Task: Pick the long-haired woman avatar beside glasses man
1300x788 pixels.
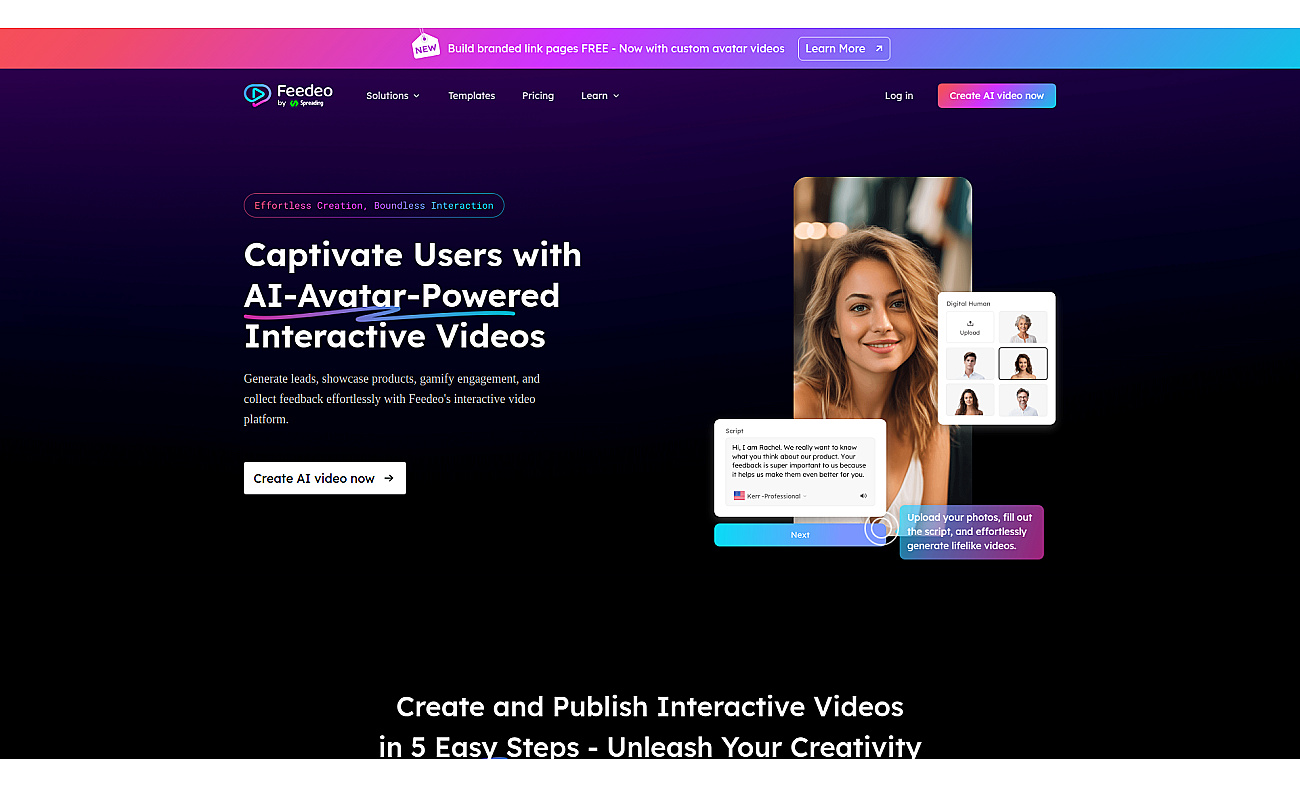Action: (970, 401)
